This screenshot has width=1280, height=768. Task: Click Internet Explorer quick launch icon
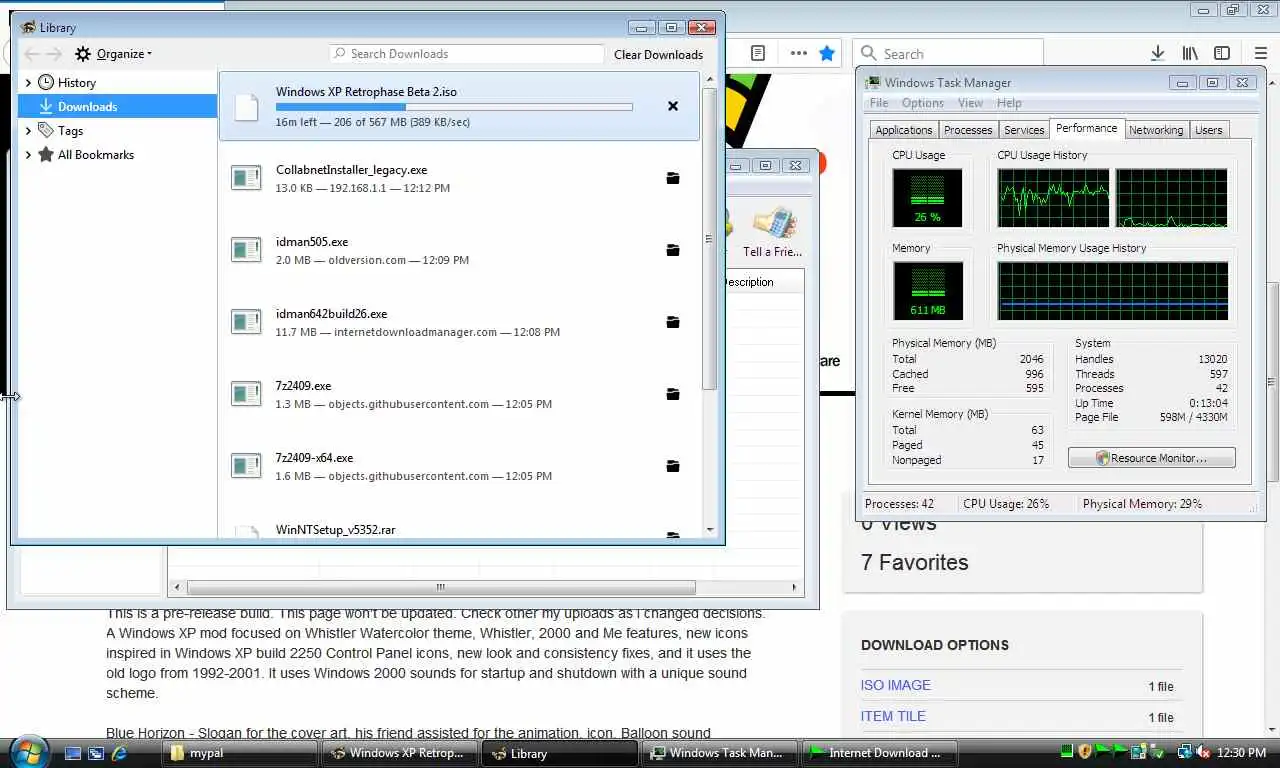119,753
